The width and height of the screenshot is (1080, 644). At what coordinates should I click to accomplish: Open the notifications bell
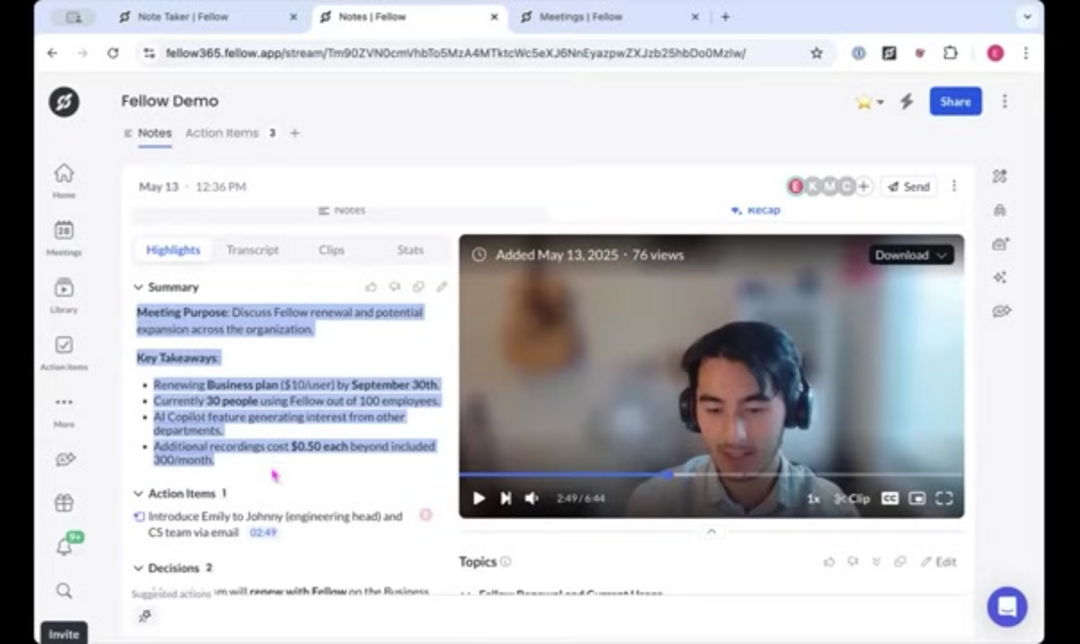[x=64, y=547]
